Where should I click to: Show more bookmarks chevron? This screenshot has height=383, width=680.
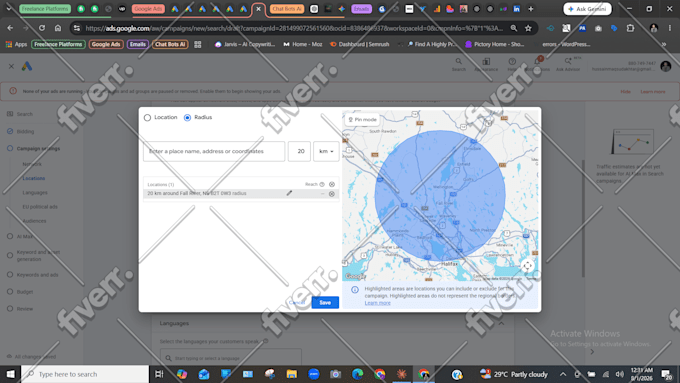(x=664, y=44)
